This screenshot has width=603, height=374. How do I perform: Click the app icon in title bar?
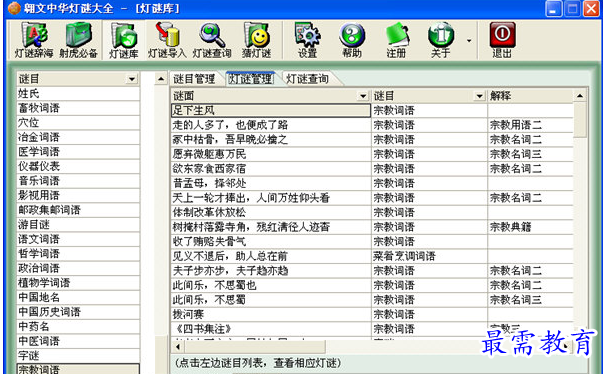click(x=14, y=8)
